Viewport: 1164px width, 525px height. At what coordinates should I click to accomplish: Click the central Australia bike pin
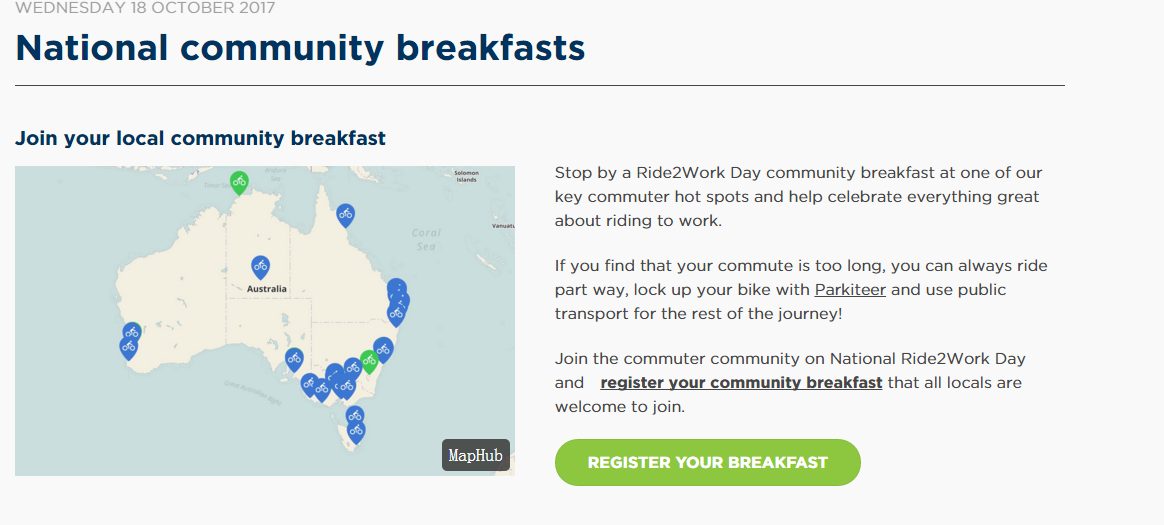[x=260, y=267]
